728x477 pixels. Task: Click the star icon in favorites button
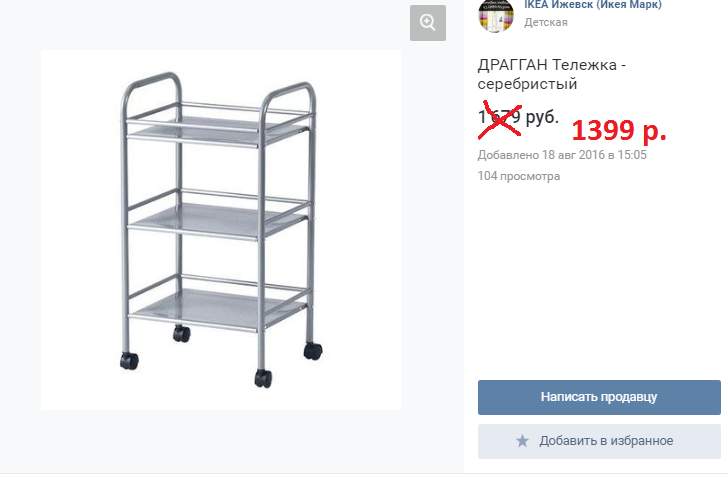click(522, 441)
